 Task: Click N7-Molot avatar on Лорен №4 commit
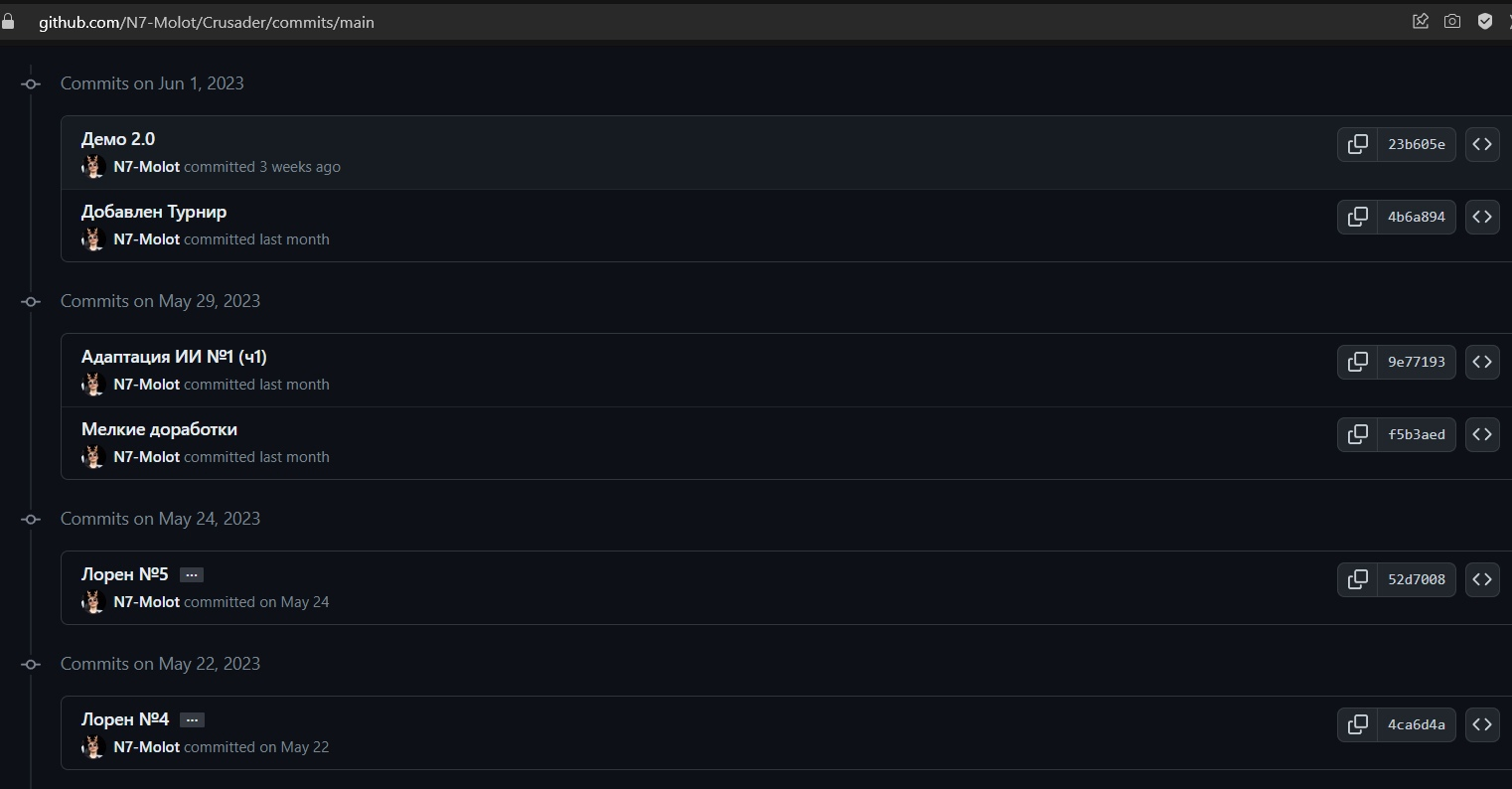93,747
